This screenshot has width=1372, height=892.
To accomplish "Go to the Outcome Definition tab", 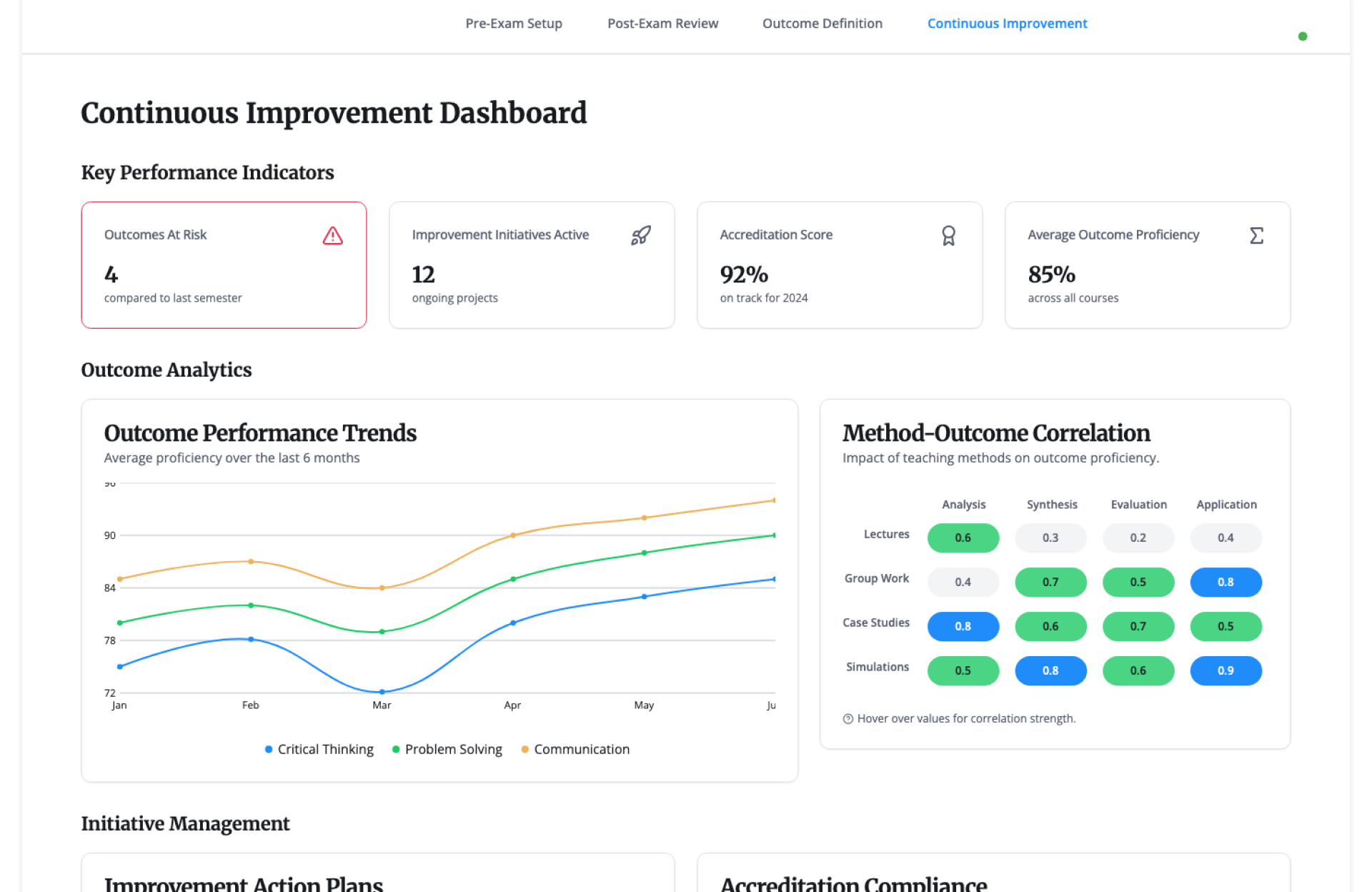I will 822,24.
